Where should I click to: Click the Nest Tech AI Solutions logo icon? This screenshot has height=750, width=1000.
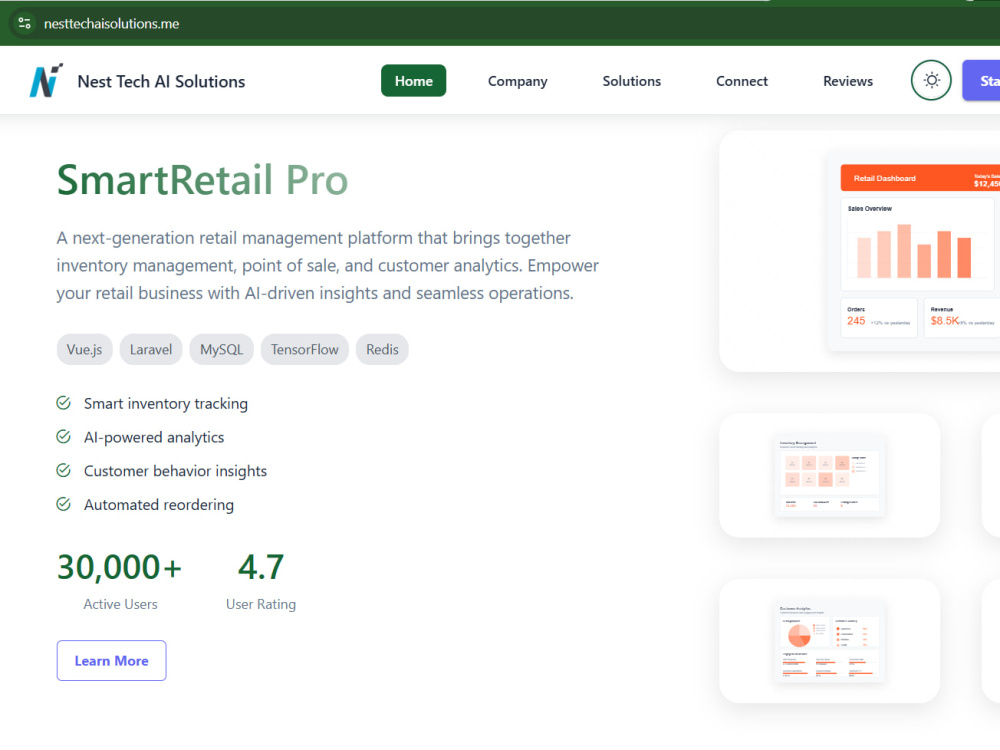[46, 80]
